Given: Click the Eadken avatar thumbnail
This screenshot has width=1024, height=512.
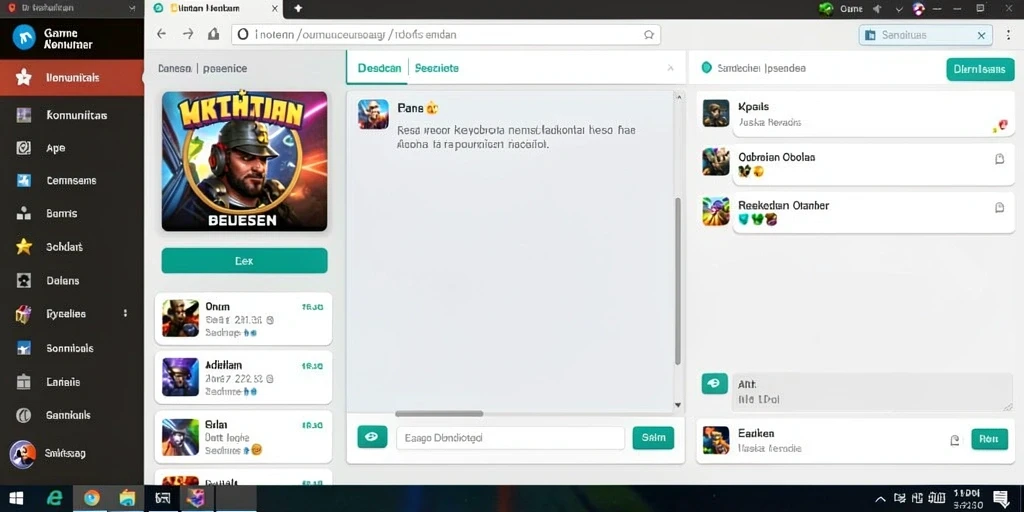Looking at the screenshot, I should click(716, 440).
